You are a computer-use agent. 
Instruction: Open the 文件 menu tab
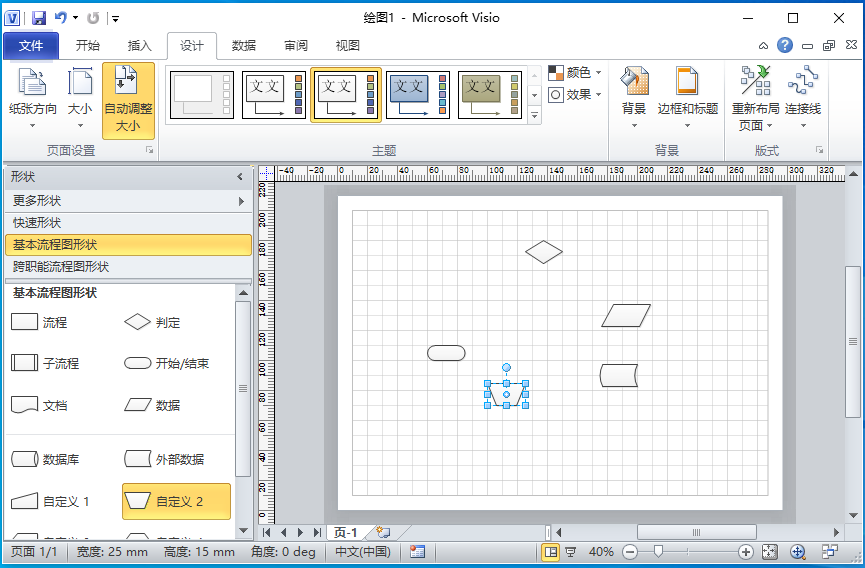tap(31, 45)
